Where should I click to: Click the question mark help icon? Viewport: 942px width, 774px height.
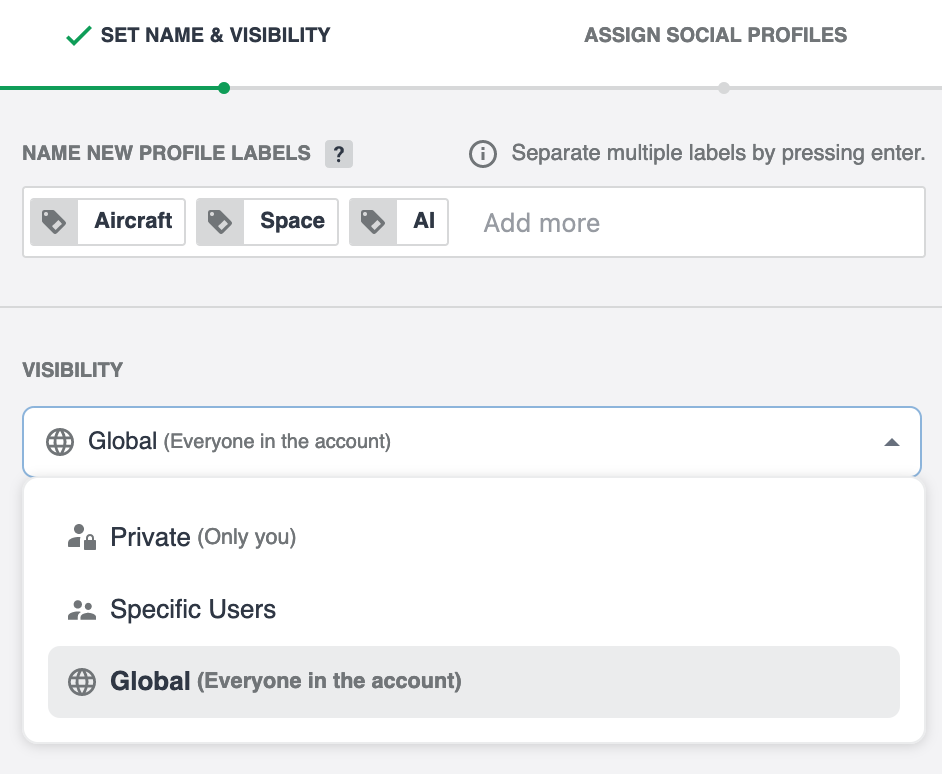(x=339, y=154)
